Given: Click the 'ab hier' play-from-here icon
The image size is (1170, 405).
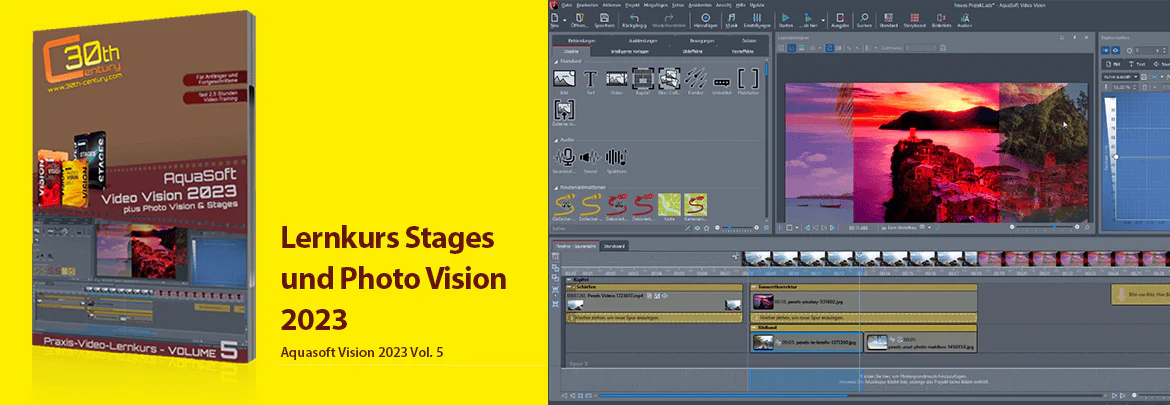Looking at the screenshot, I should coord(810,18).
